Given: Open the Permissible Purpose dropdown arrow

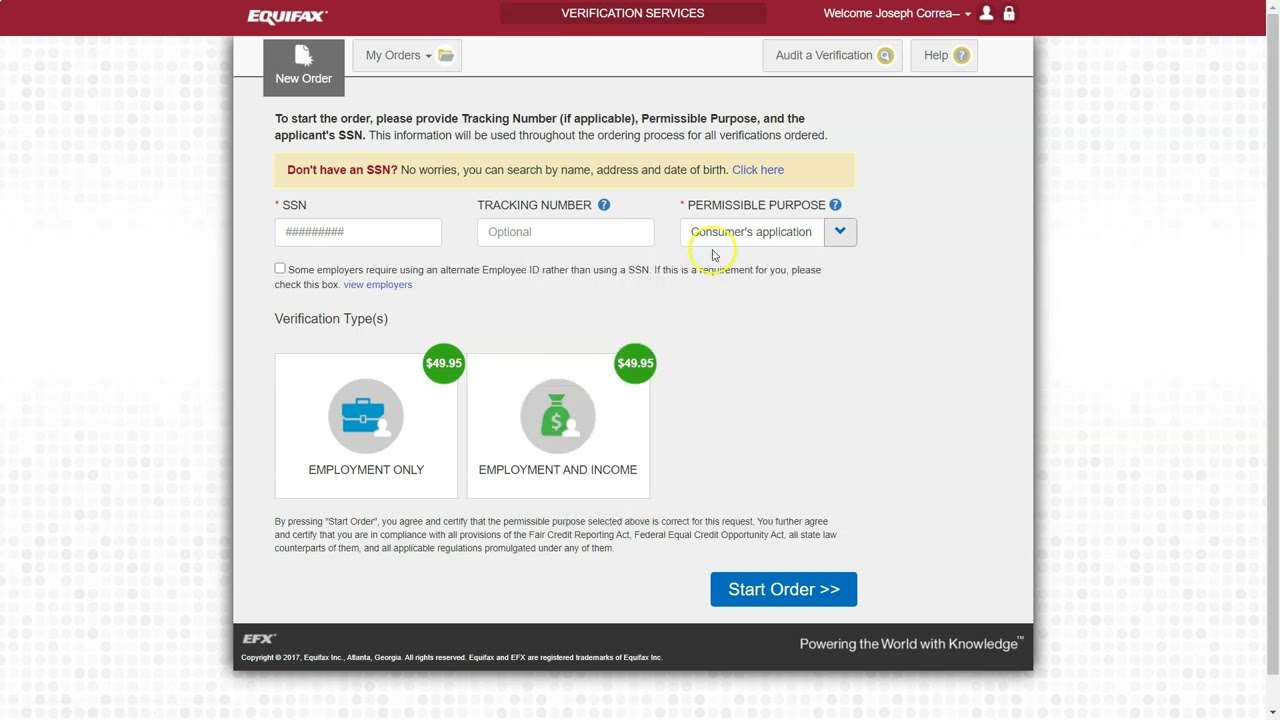Looking at the screenshot, I should [840, 232].
